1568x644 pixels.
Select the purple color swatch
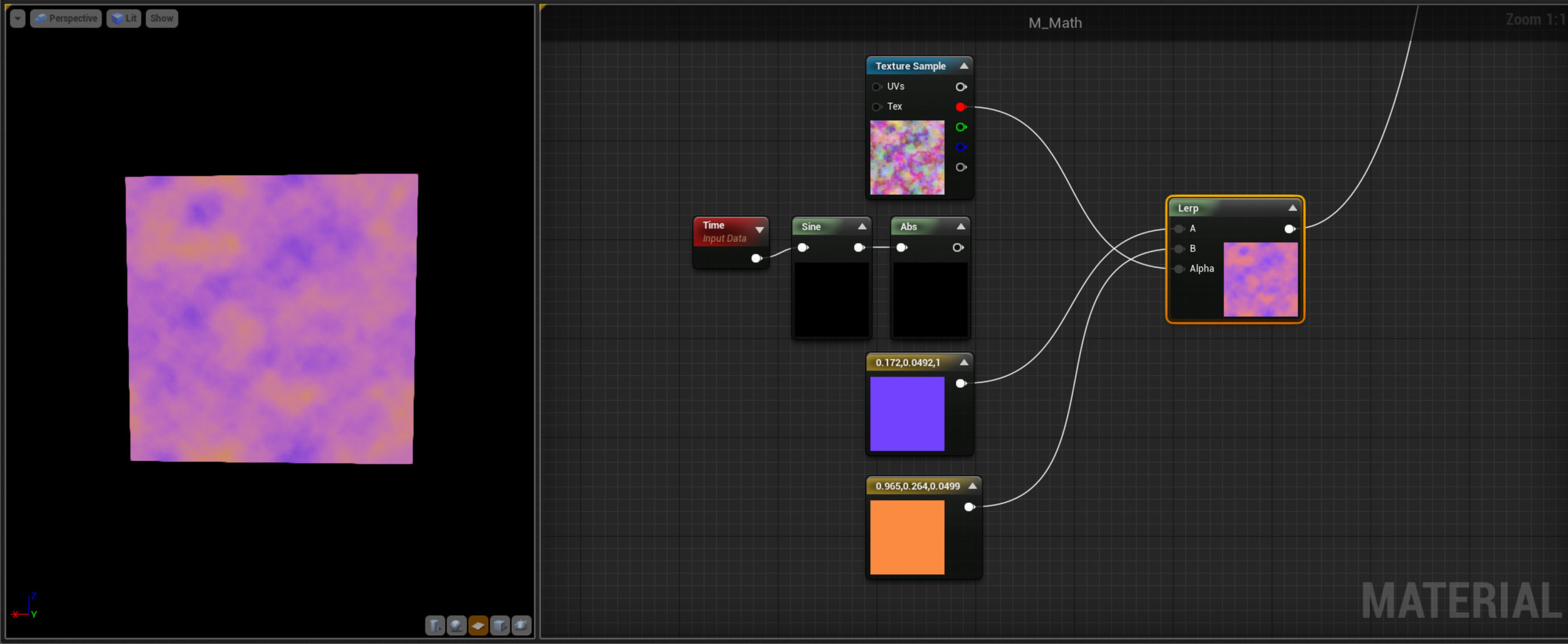point(907,414)
